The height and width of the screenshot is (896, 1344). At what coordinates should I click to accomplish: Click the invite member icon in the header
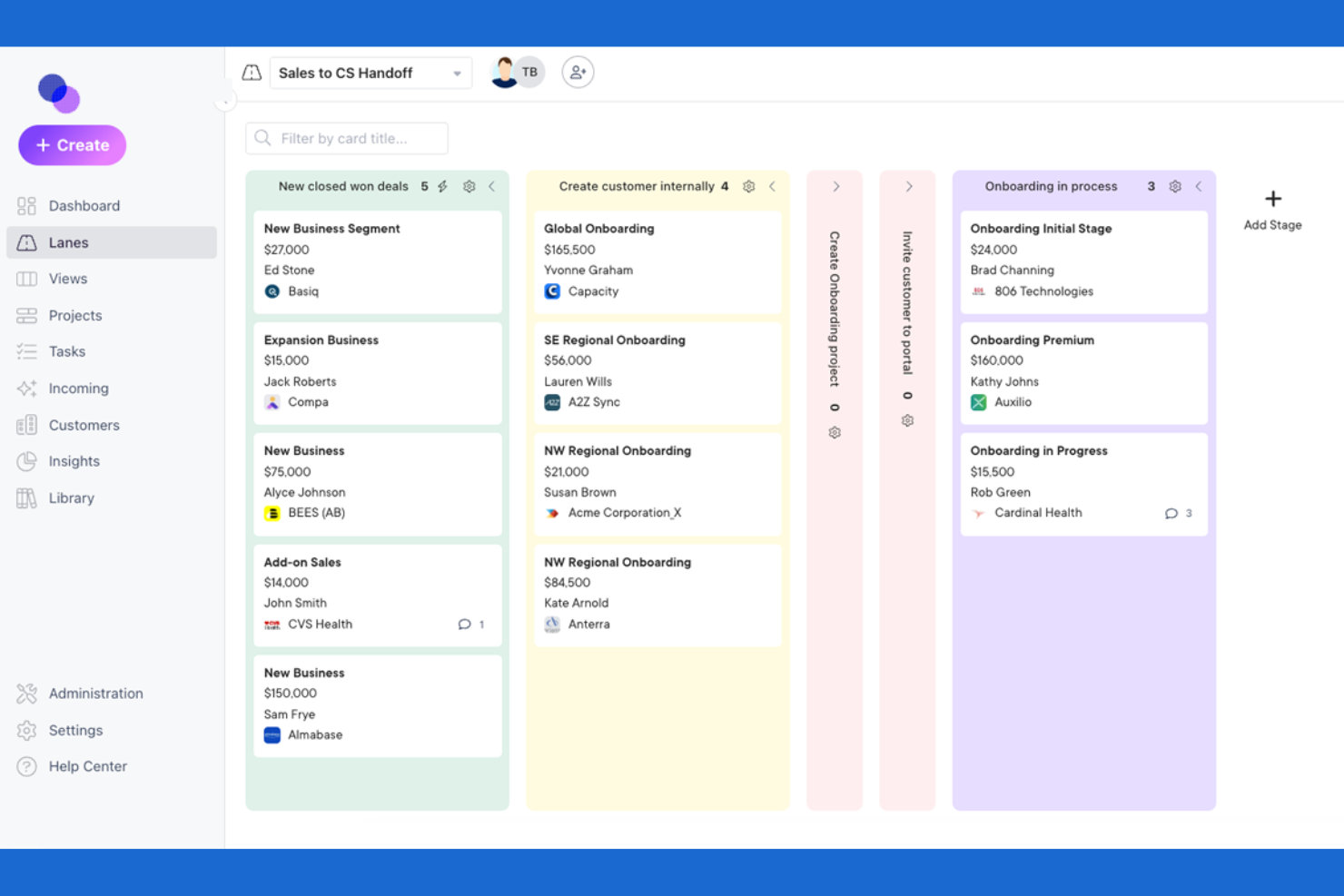(x=578, y=72)
